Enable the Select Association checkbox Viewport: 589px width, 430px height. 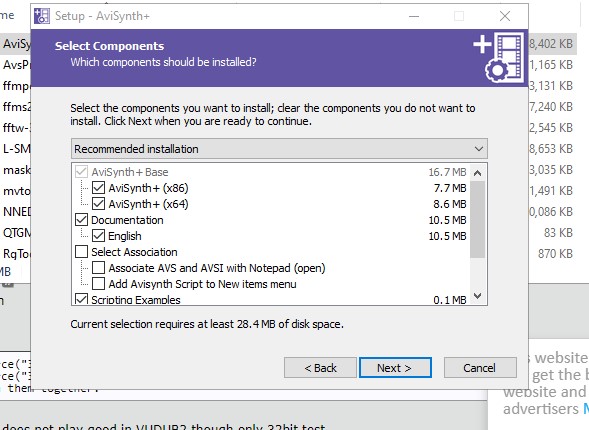82,252
